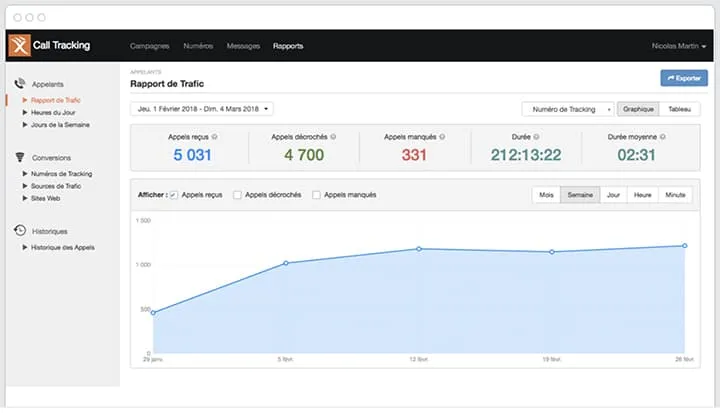The height and width of the screenshot is (413, 720).
Task: Open Rapport de Trafic in sidebar
Action: 56,100
